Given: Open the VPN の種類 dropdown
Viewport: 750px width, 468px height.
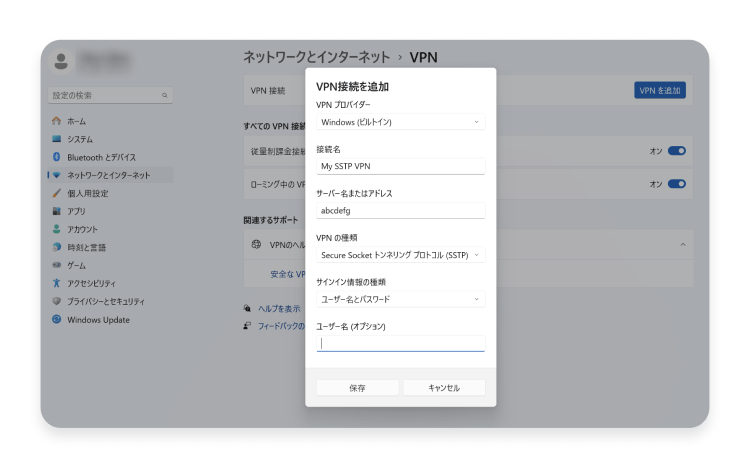Looking at the screenshot, I should 400,255.
